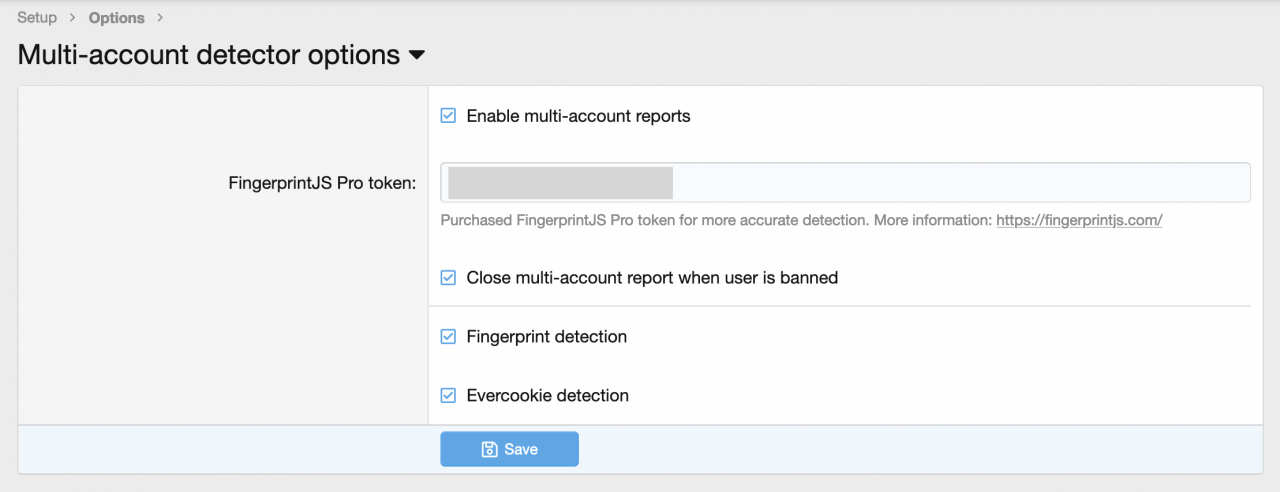Toggle the Enable multi-account reports checkbox
This screenshot has width=1280, height=492.
click(x=449, y=116)
